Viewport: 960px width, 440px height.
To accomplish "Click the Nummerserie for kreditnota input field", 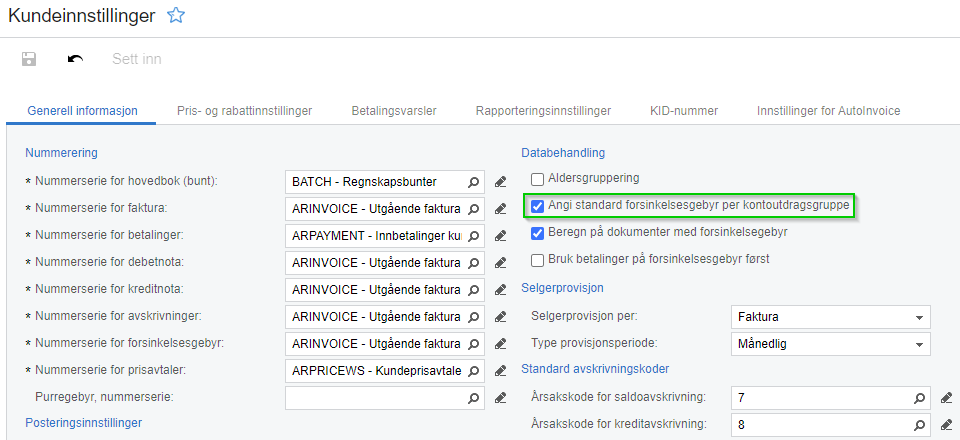I will [385, 289].
